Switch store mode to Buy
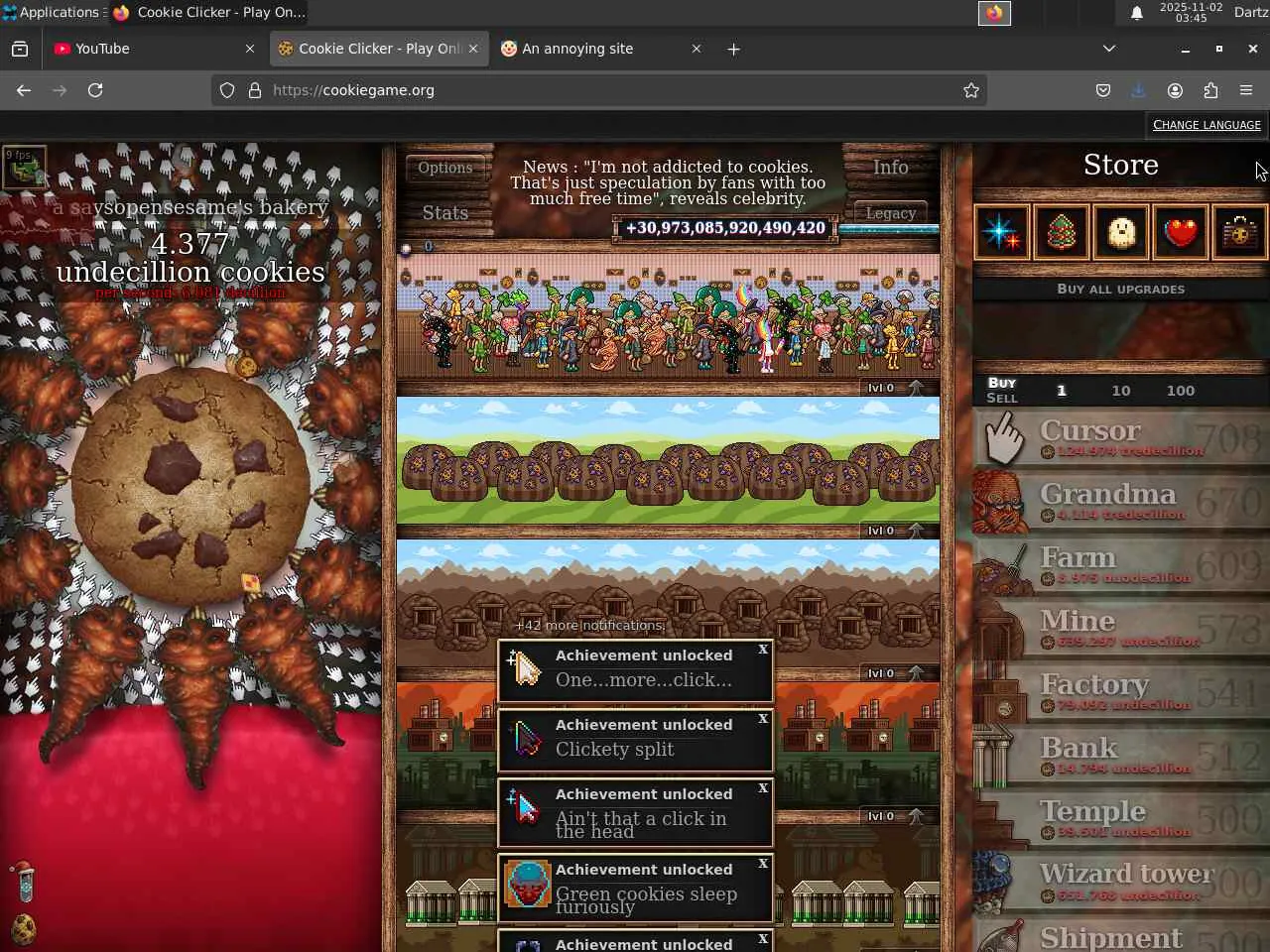Image resolution: width=1270 pixels, height=952 pixels. tap(1002, 383)
